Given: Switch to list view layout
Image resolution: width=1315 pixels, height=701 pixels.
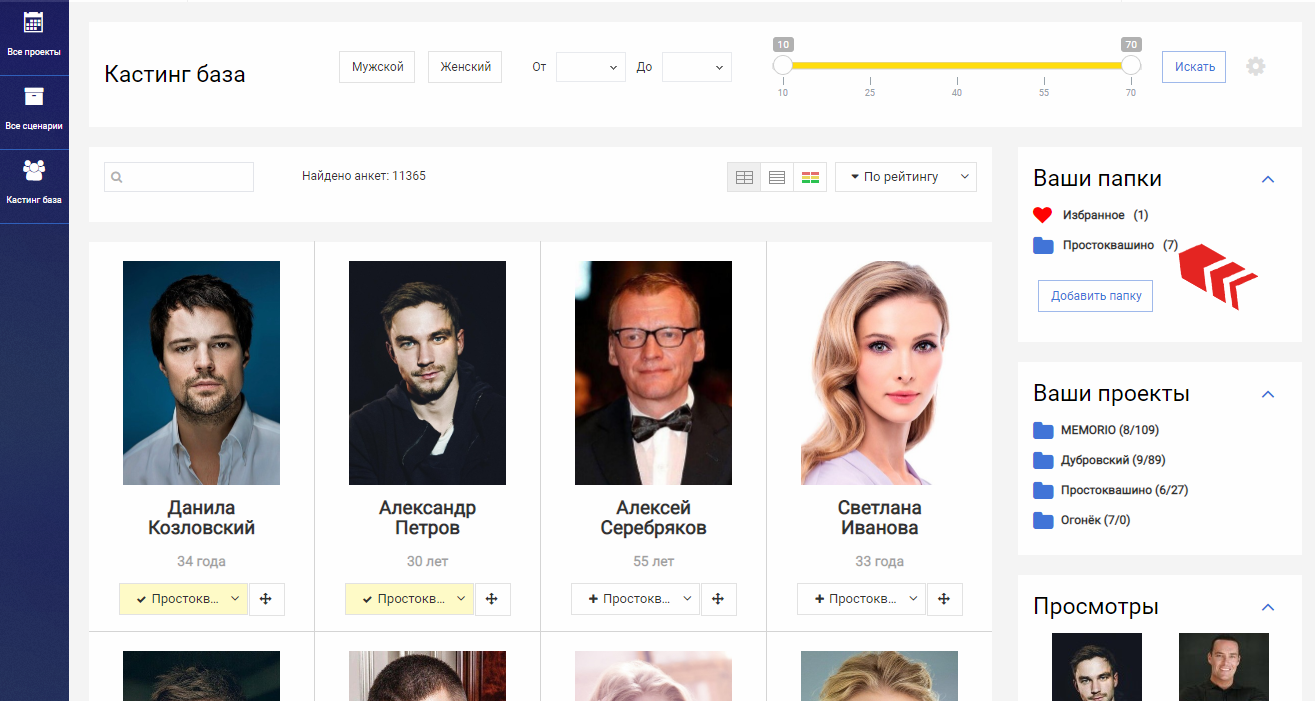Looking at the screenshot, I should 777,177.
